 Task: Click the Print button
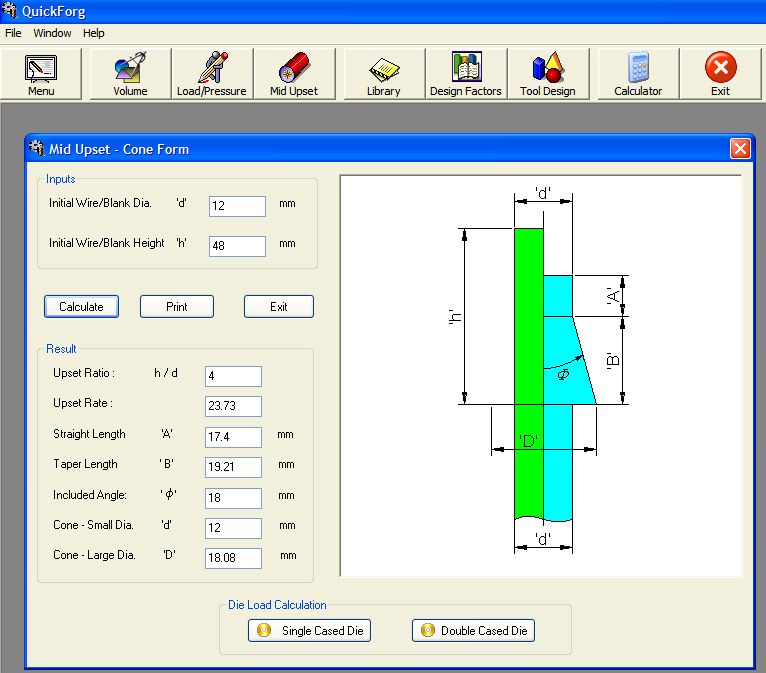pos(176,307)
